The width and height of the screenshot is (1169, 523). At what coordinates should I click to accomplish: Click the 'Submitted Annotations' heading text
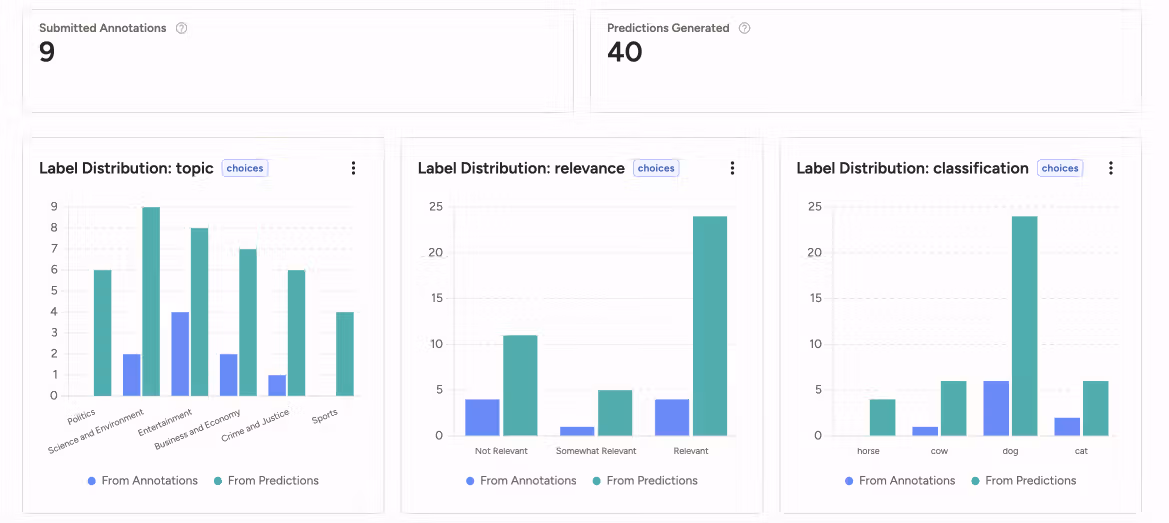click(102, 28)
